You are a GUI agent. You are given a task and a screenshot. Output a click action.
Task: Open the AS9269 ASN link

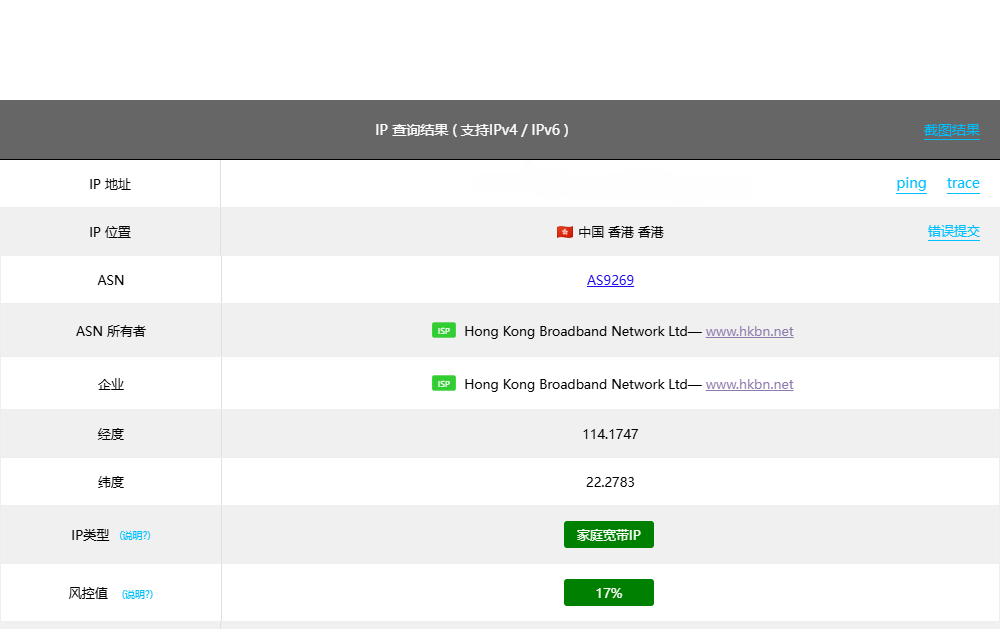610,280
